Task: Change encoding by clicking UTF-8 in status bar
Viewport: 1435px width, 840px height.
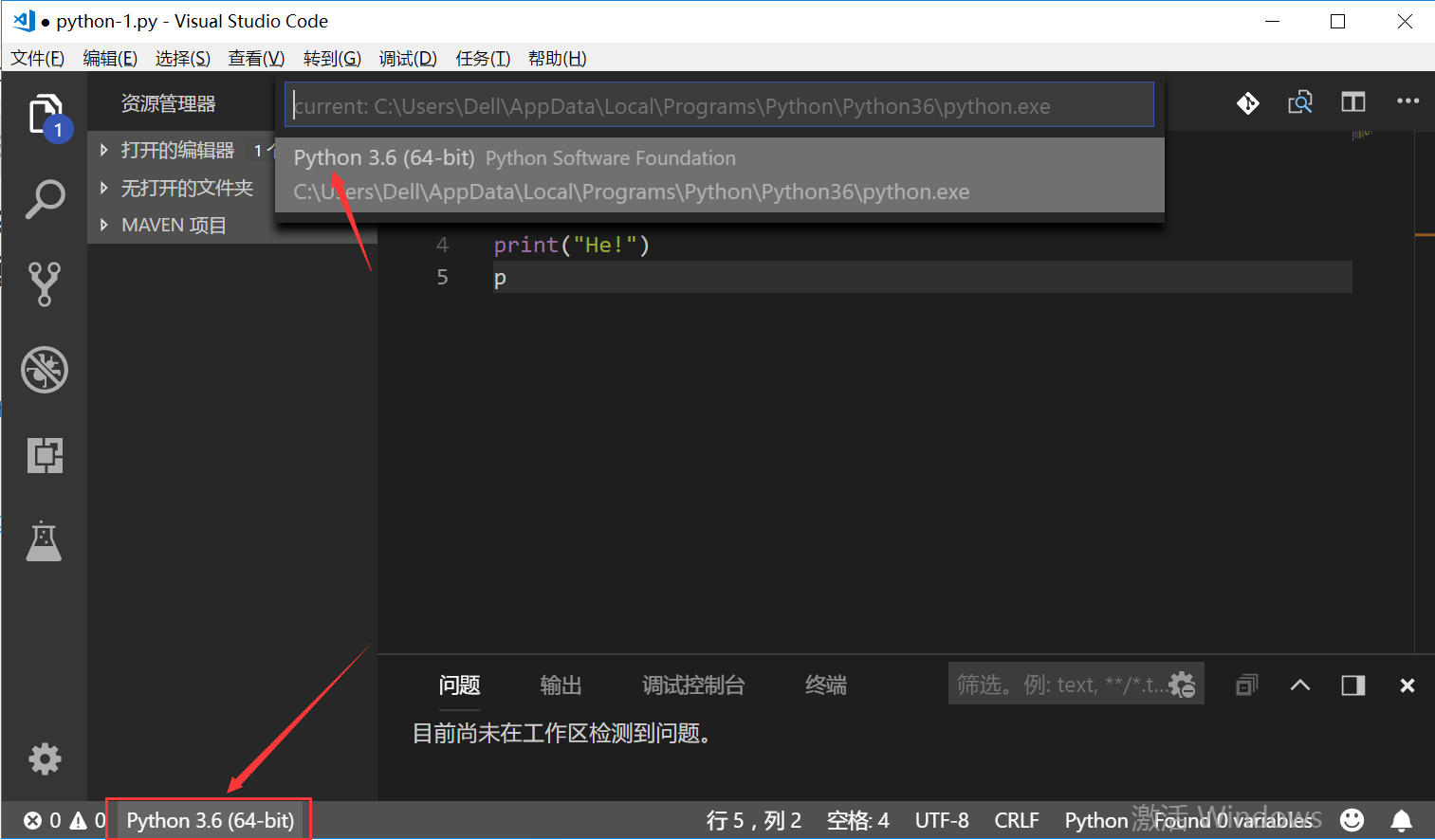Action: (x=942, y=820)
